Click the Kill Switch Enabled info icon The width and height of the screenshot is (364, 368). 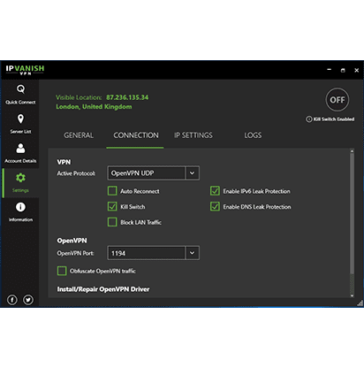pos(309,119)
